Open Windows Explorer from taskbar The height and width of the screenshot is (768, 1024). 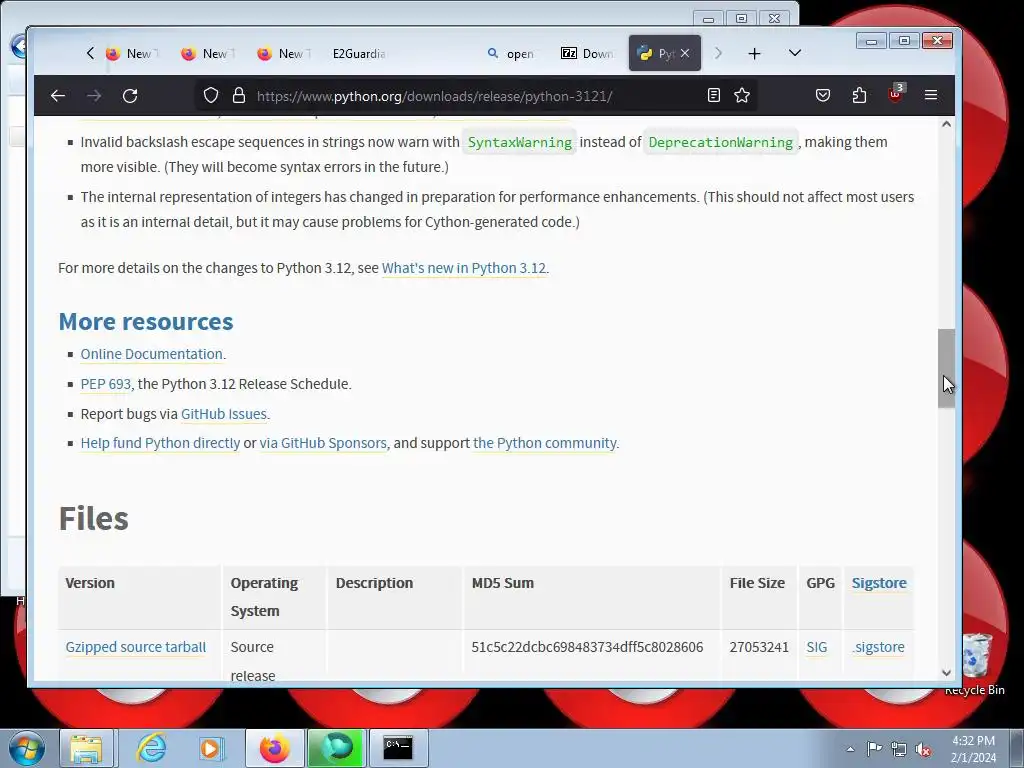[x=86, y=748]
